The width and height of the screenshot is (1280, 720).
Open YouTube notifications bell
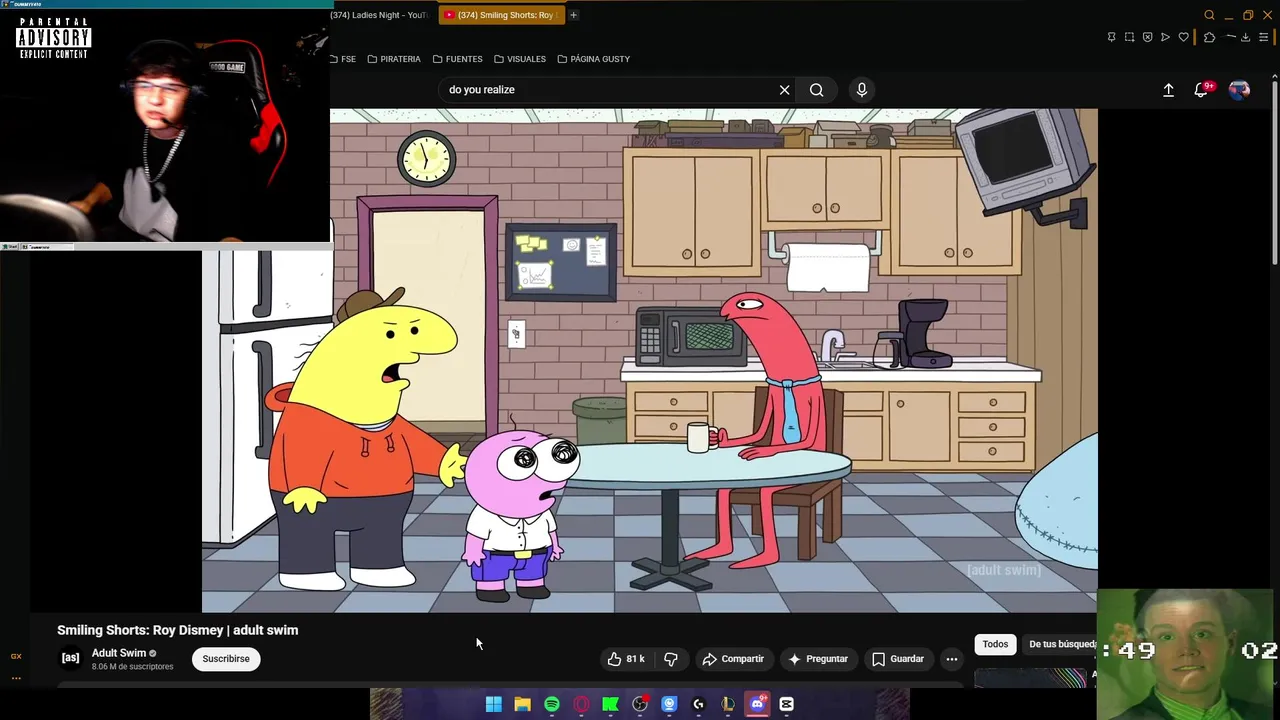[1202, 90]
